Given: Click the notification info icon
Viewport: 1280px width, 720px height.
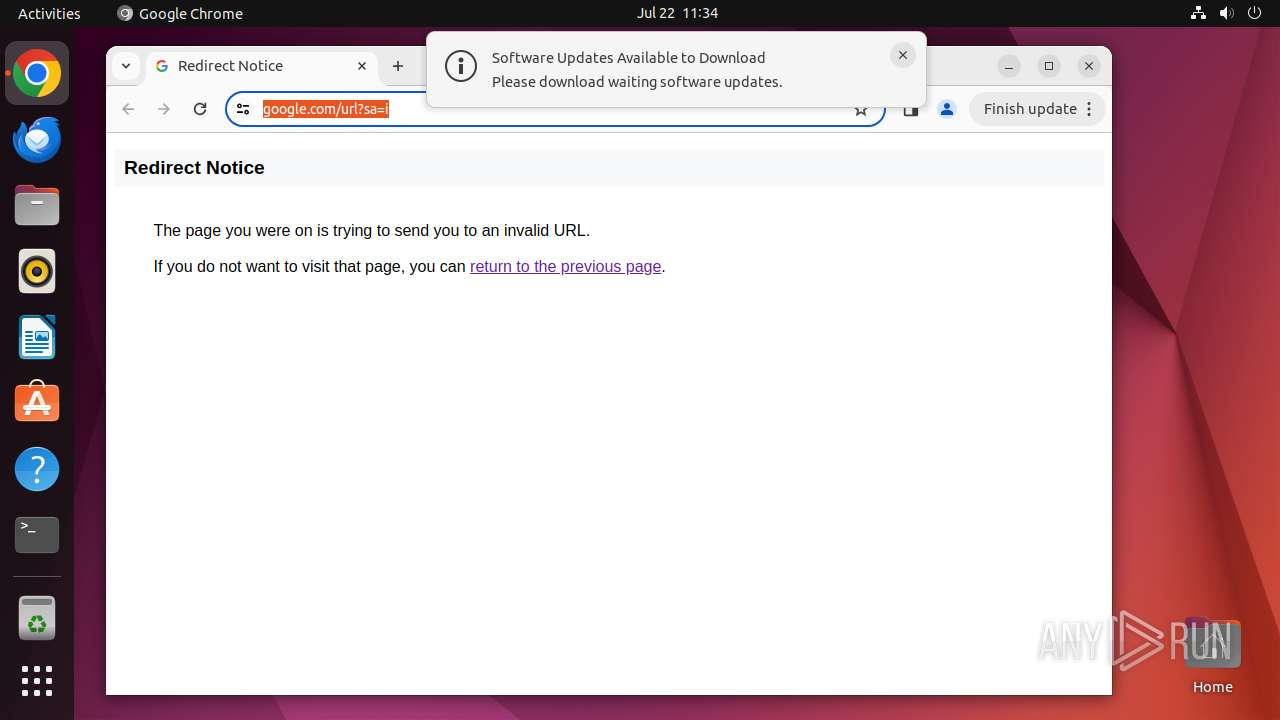Looking at the screenshot, I should click(x=460, y=68).
